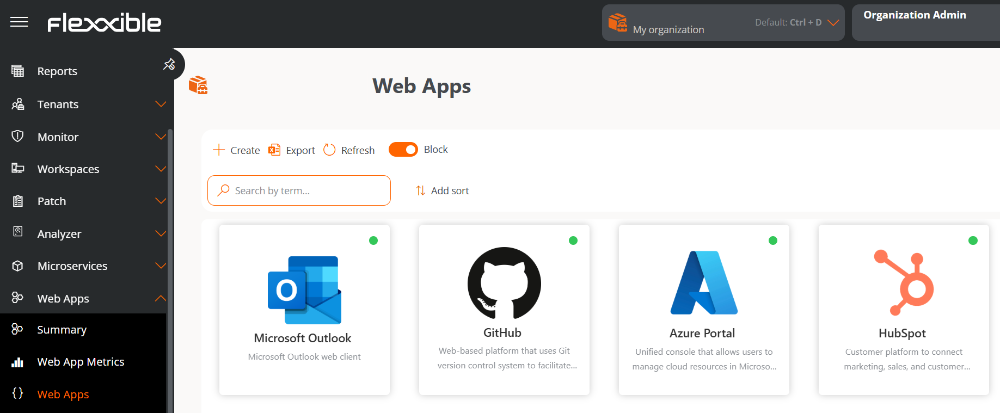Open the GitHub card title

click(503, 333)
